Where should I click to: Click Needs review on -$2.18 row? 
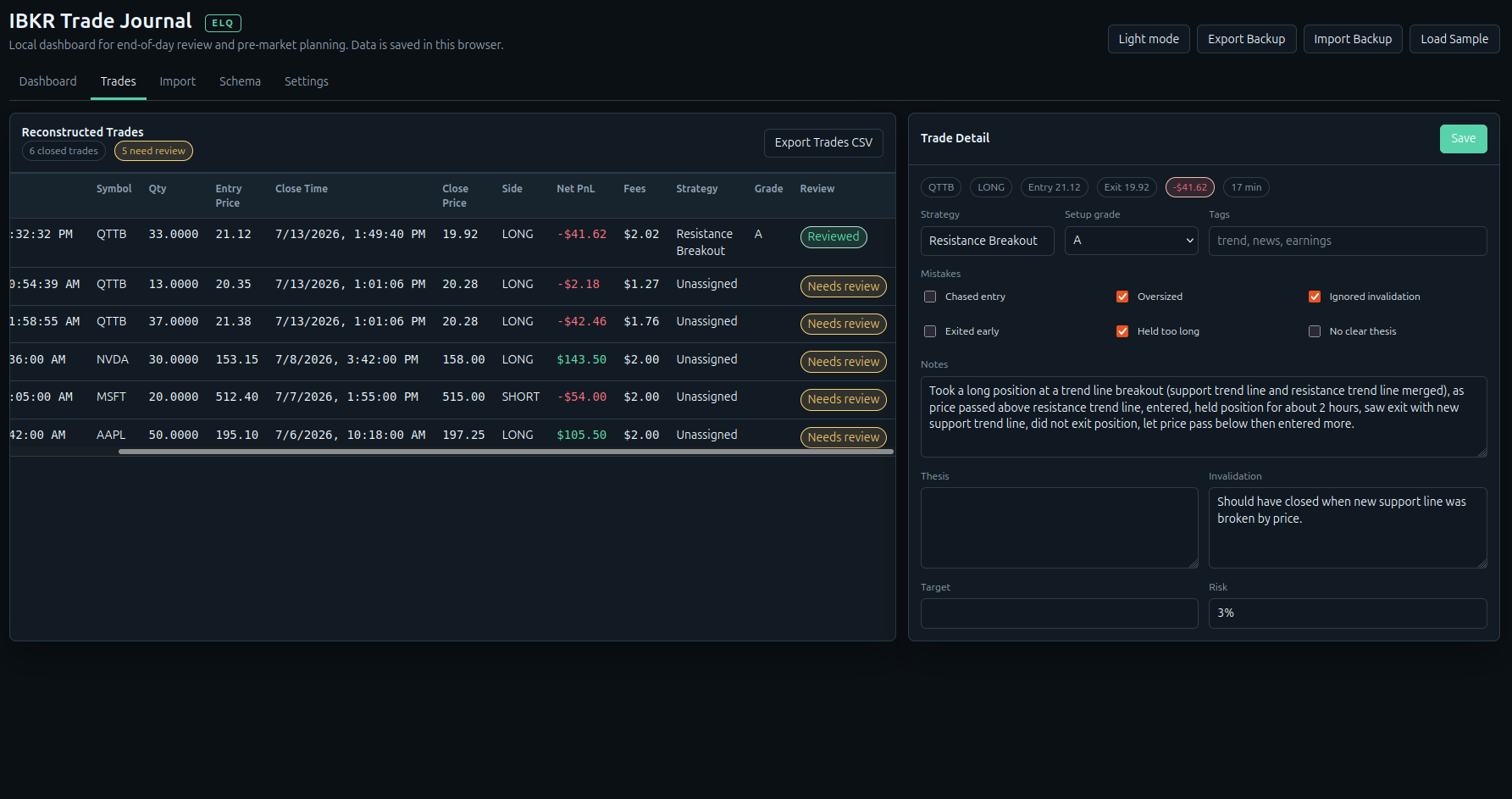[x=844, y=286]
